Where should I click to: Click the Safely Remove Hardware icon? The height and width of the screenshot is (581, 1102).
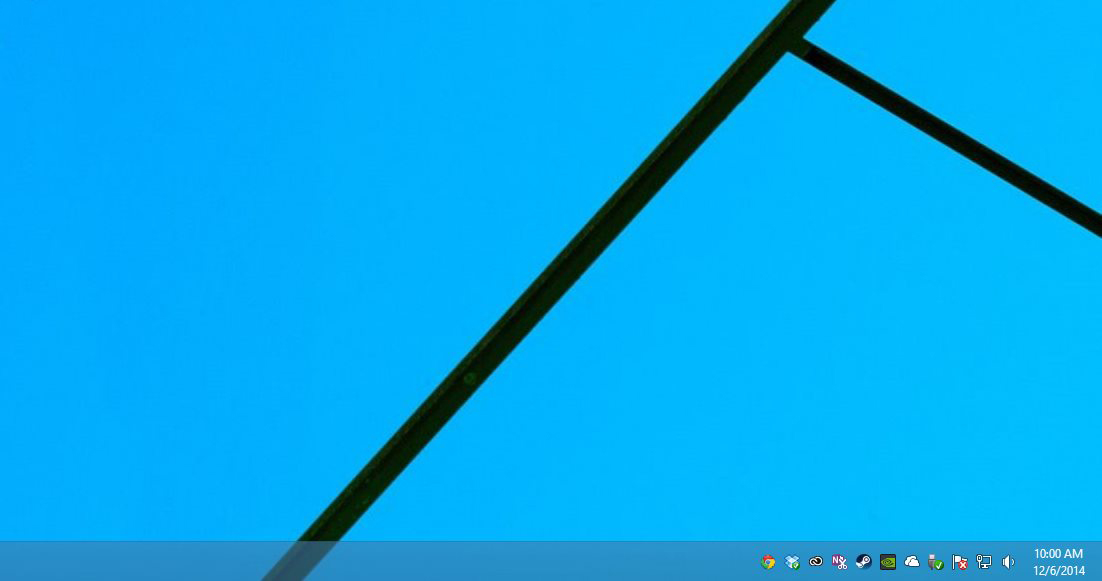point(935,561)
